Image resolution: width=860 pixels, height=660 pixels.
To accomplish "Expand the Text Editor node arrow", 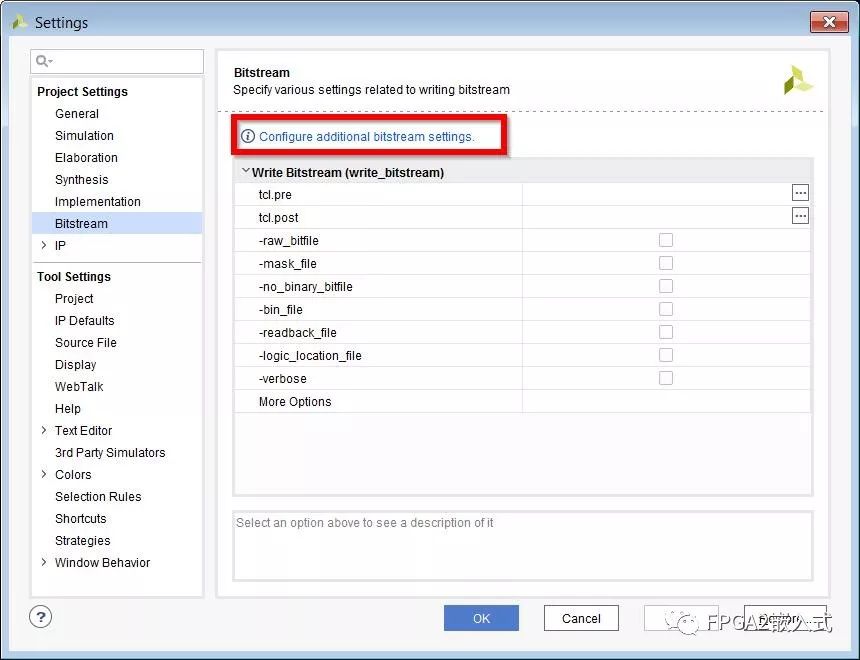I will 44,430.
